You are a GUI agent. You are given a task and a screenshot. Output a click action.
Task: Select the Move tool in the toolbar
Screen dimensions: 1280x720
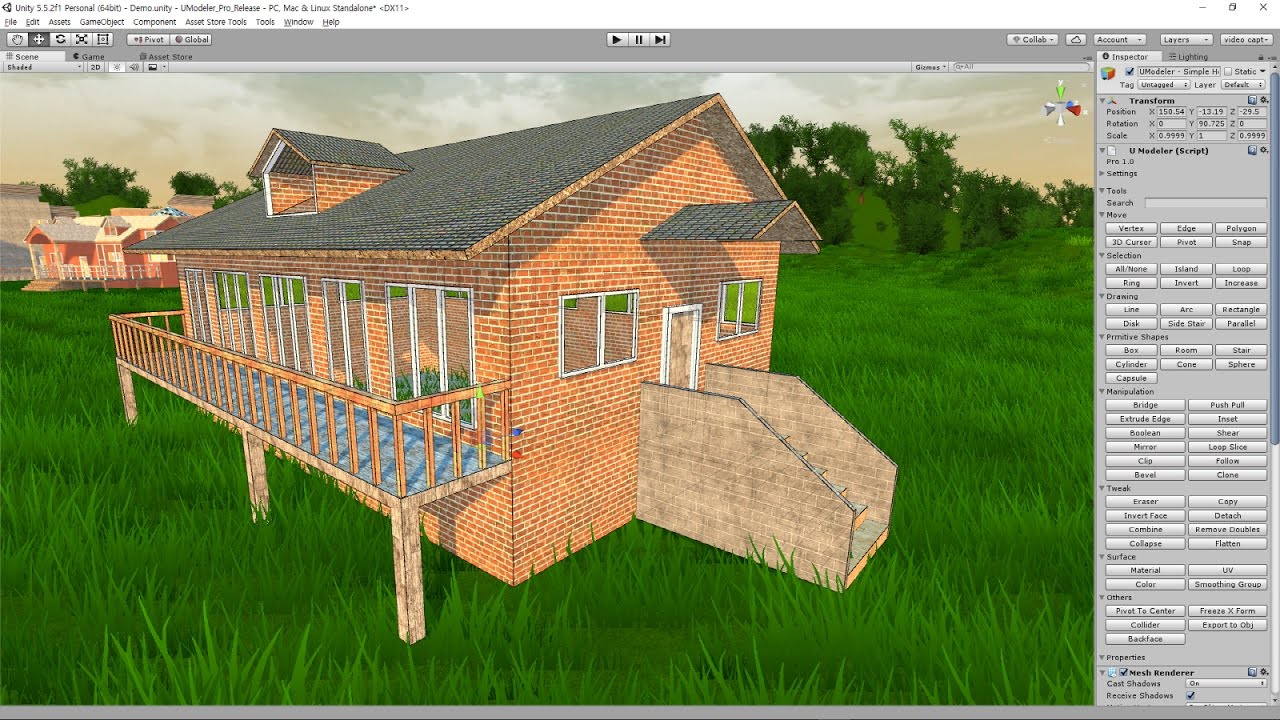click(38, 39)
